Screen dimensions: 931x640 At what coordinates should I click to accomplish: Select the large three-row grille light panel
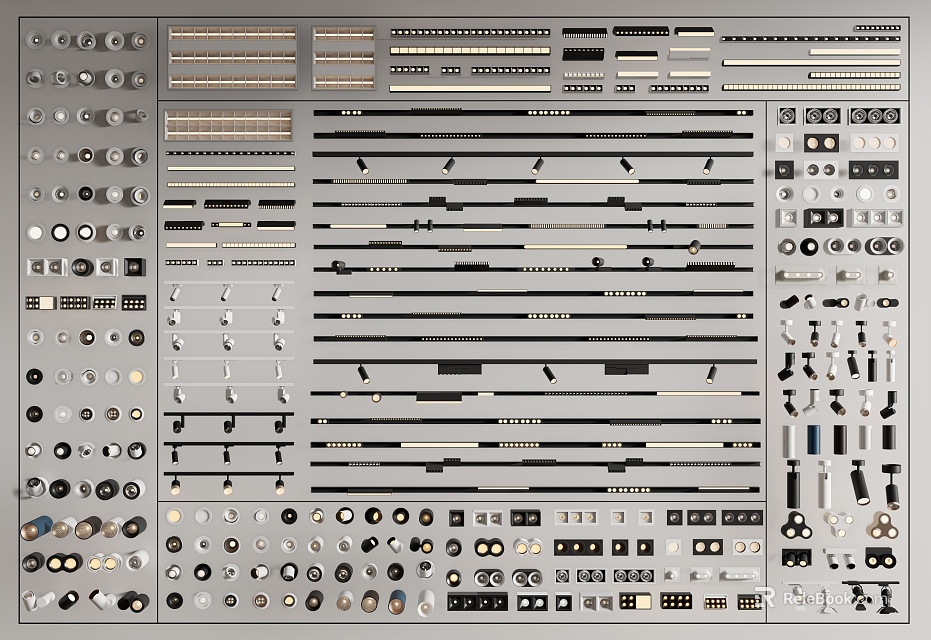(232, 58)
